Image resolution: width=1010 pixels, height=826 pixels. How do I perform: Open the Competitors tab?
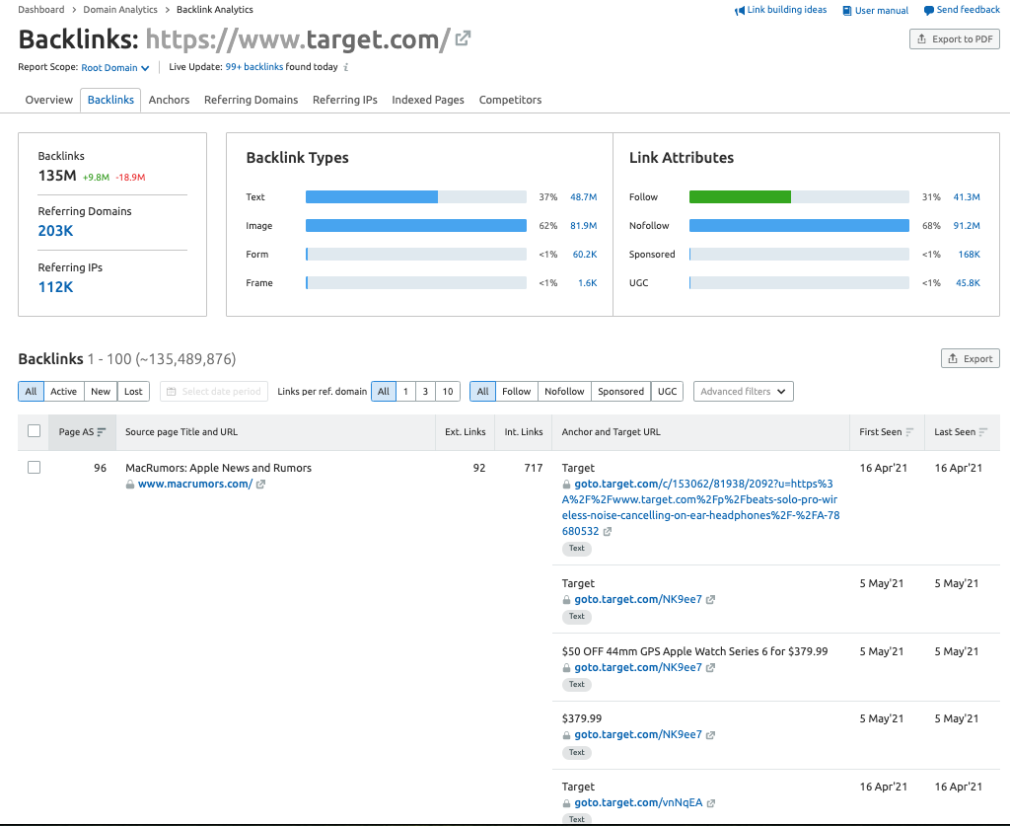pos(510,100)
